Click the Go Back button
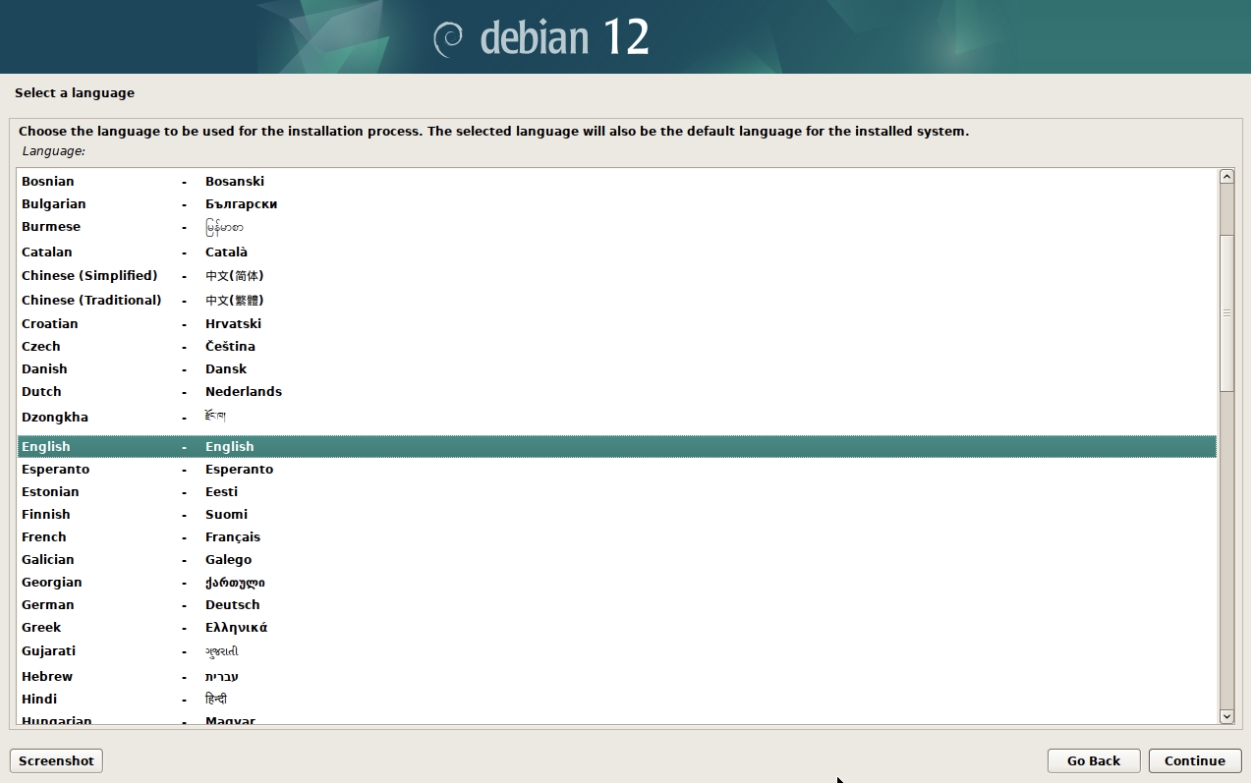Screen dimensions: 1251x783 point(1094,761)
